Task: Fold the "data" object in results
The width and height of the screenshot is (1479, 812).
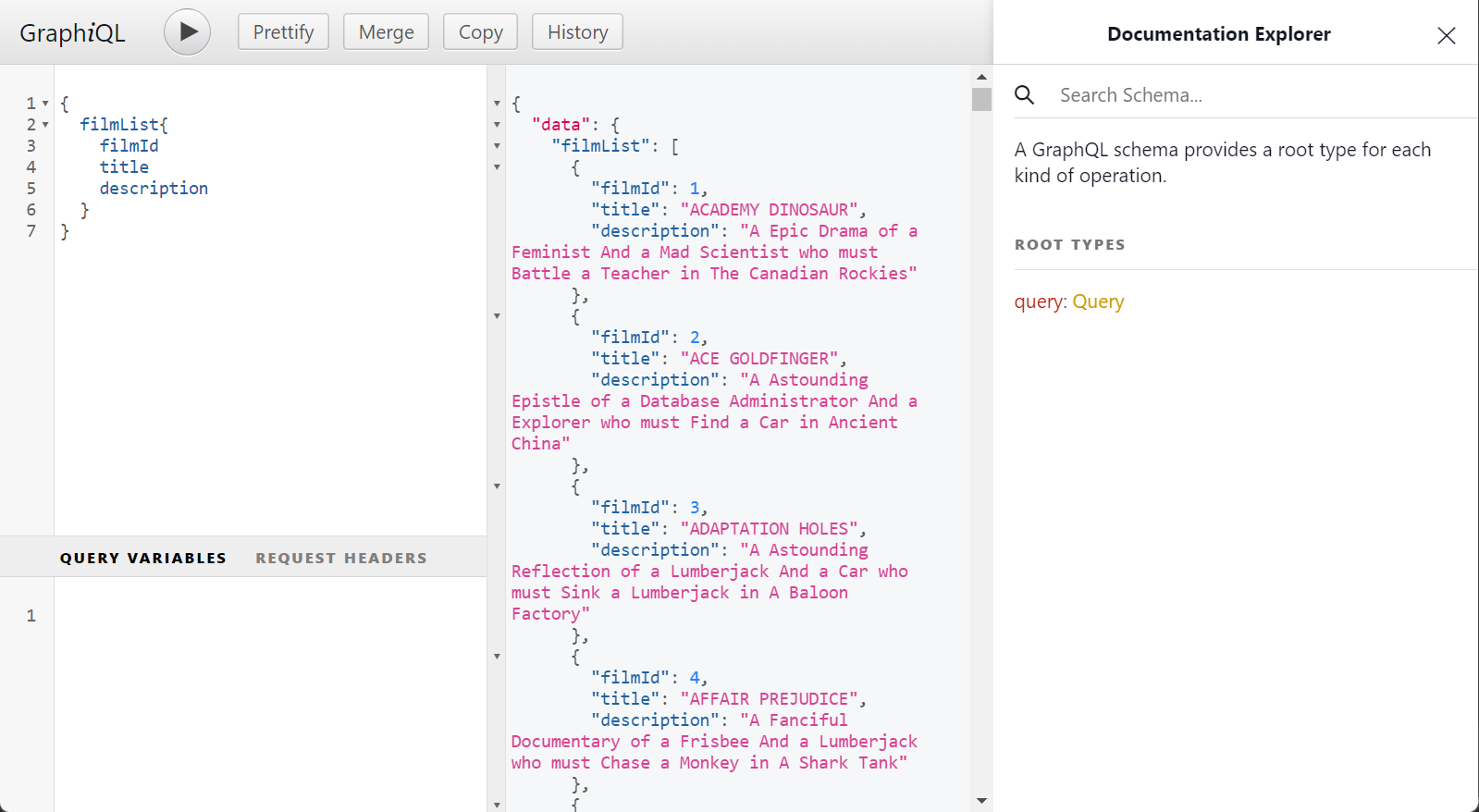Action: tap(497, 125)
